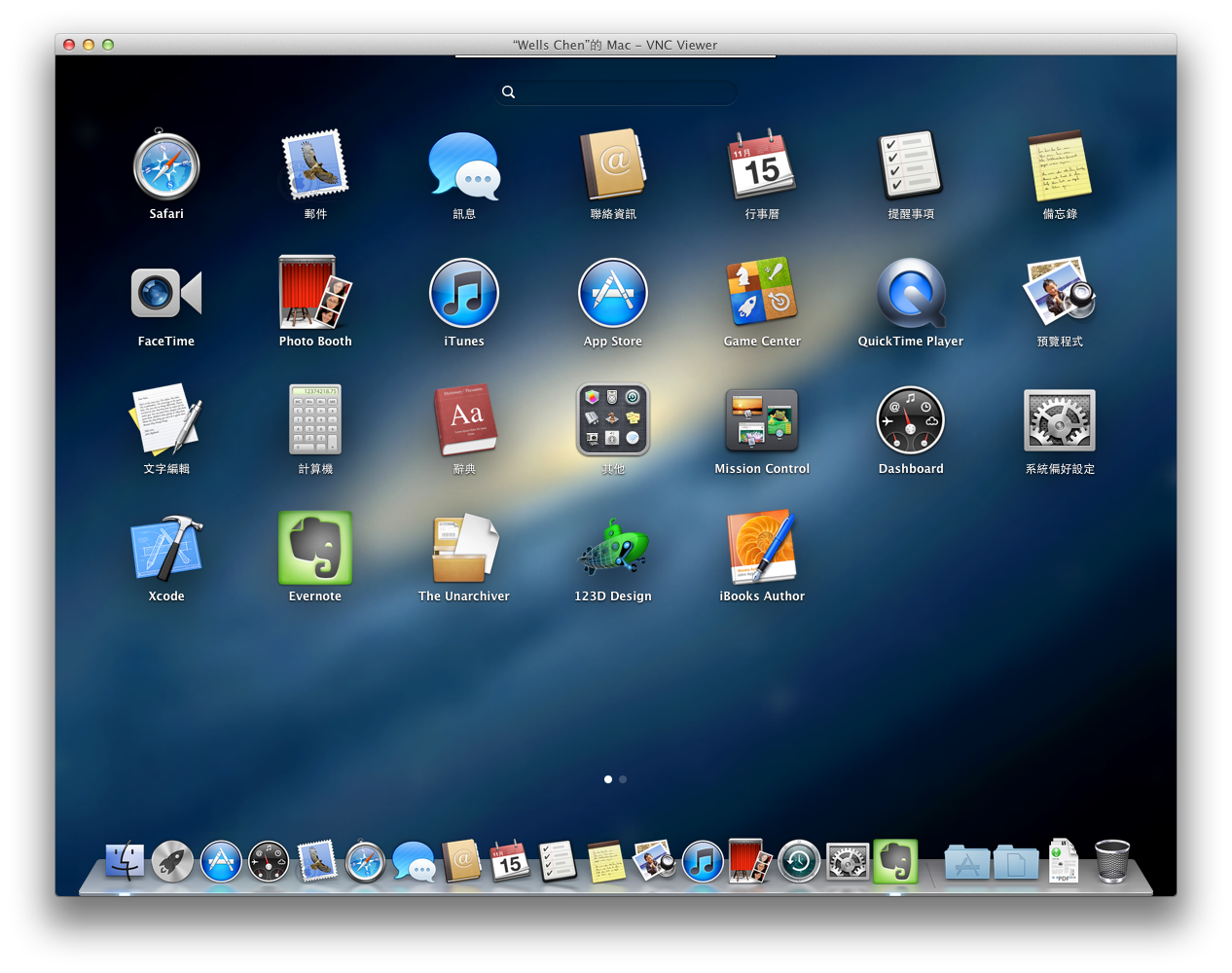Switch to the second Launchpad page dot
The width and height of the screenshot is (1232, 973).
(623, 779)
